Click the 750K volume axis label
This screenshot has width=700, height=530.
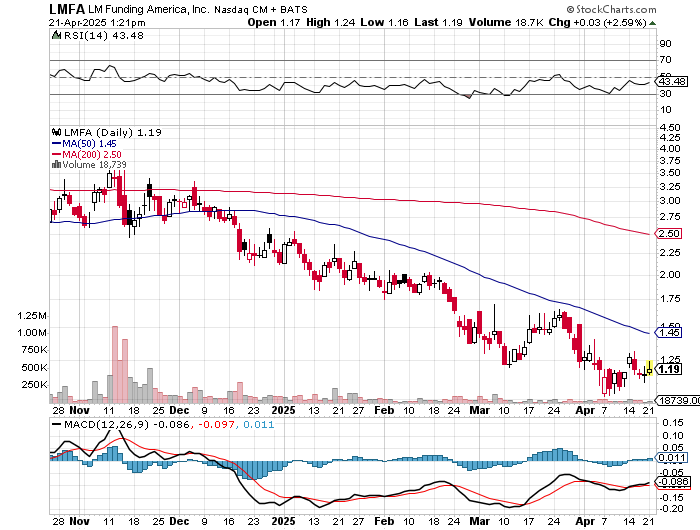click(x=34, y=350)
